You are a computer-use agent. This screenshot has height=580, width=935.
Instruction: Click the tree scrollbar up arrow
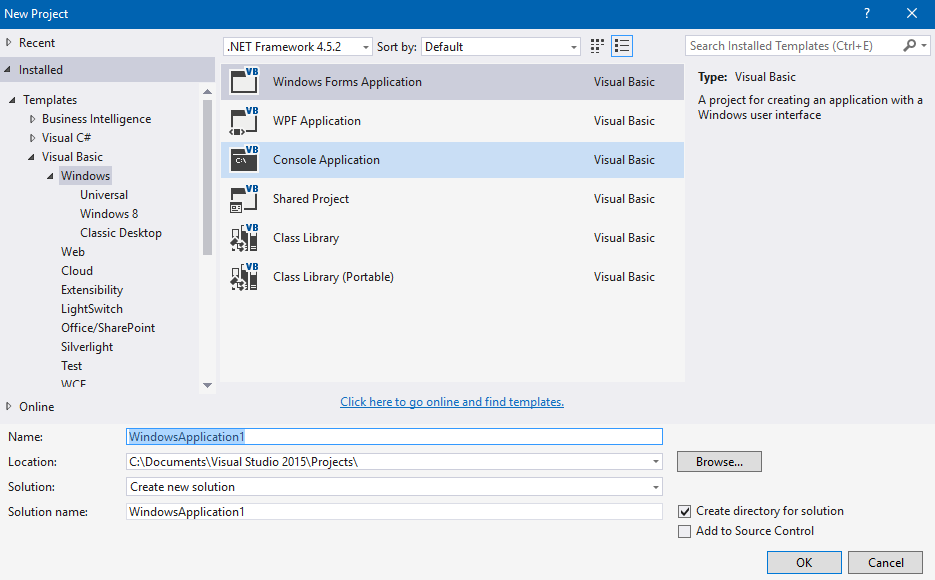point(208,92)
